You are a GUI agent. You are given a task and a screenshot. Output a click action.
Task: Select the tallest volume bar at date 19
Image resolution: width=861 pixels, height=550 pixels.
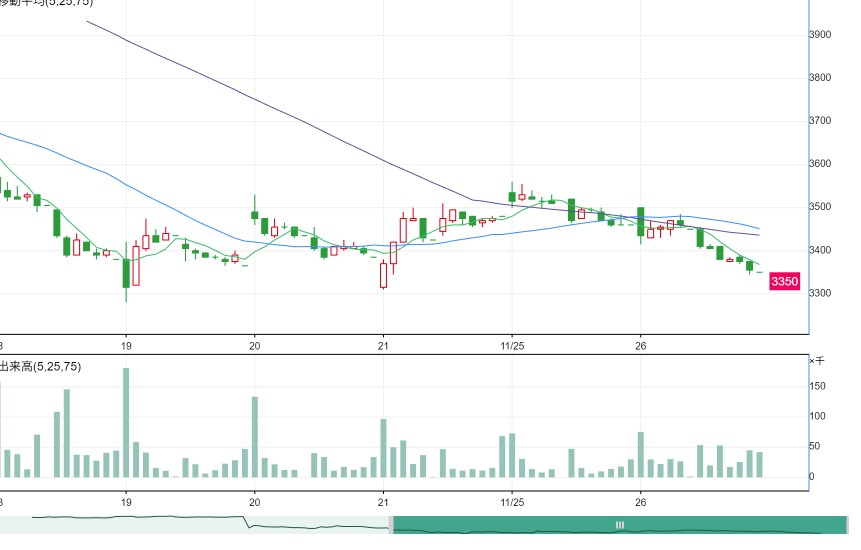point(126,423)
